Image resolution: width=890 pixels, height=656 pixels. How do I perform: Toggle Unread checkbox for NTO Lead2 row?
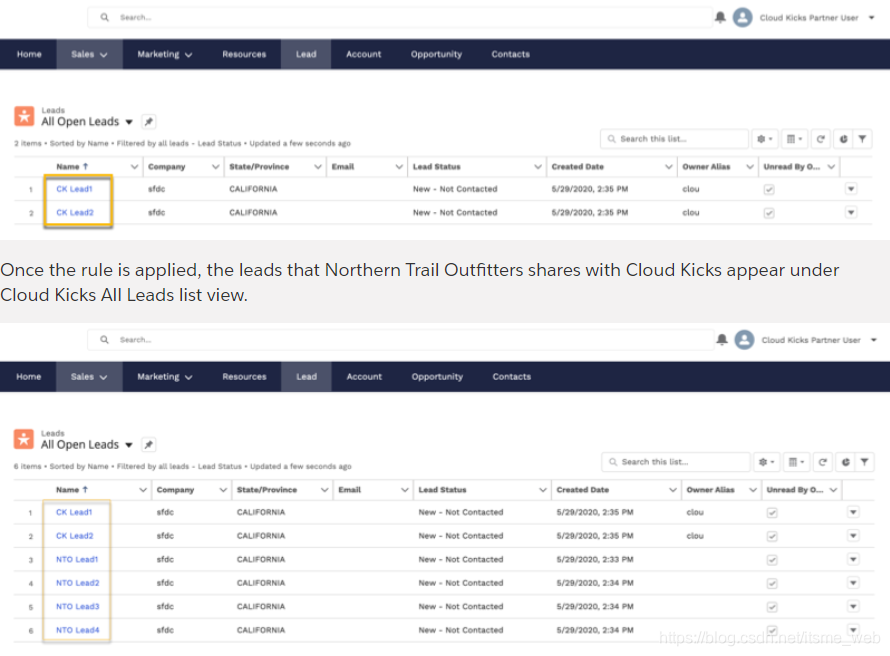click(772, 583)
